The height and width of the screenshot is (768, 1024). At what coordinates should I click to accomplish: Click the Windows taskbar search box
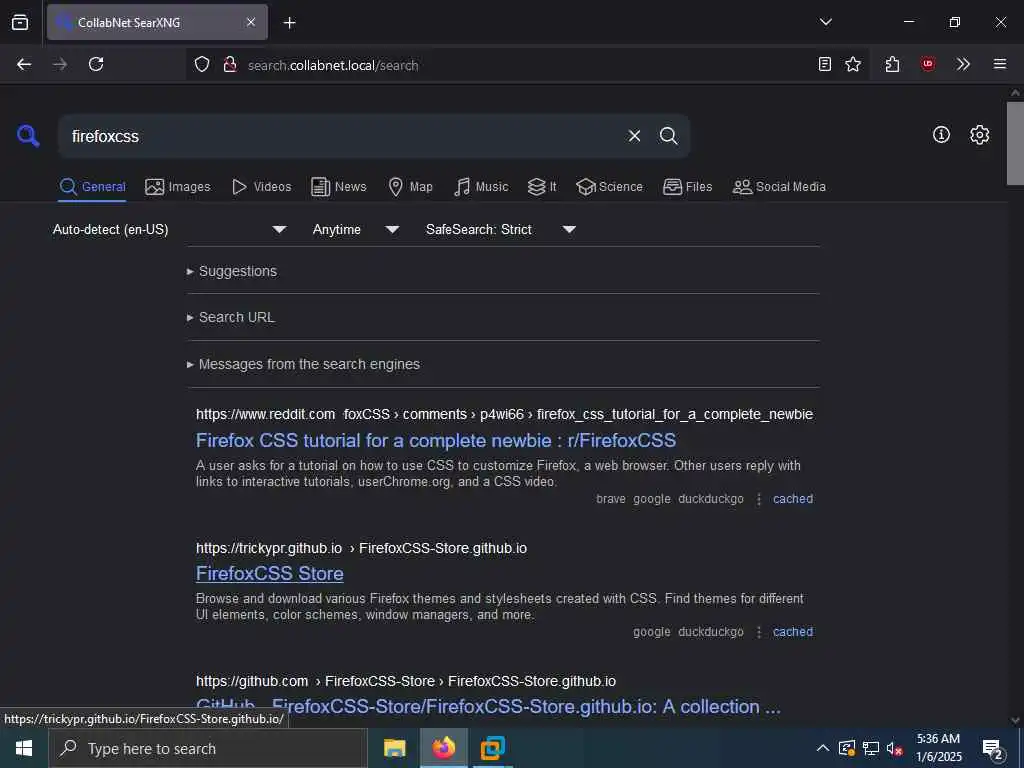tap(208, 748)
